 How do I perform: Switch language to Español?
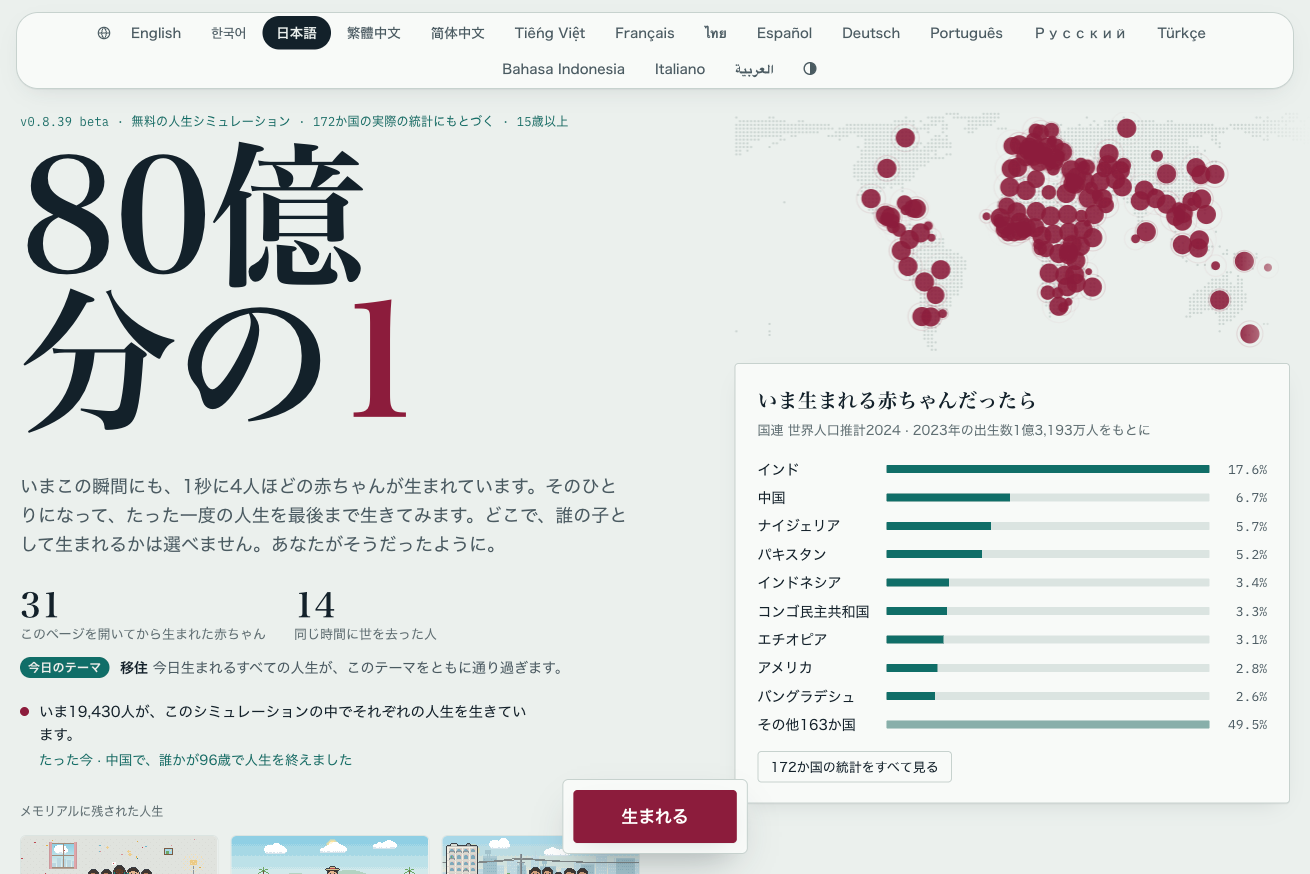point(785,33)
